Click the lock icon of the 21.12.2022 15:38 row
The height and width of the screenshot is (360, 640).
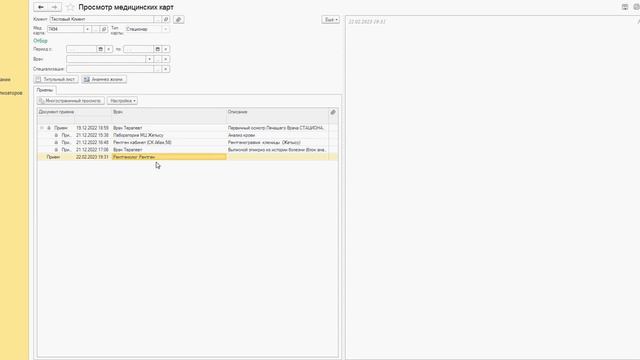56,135
